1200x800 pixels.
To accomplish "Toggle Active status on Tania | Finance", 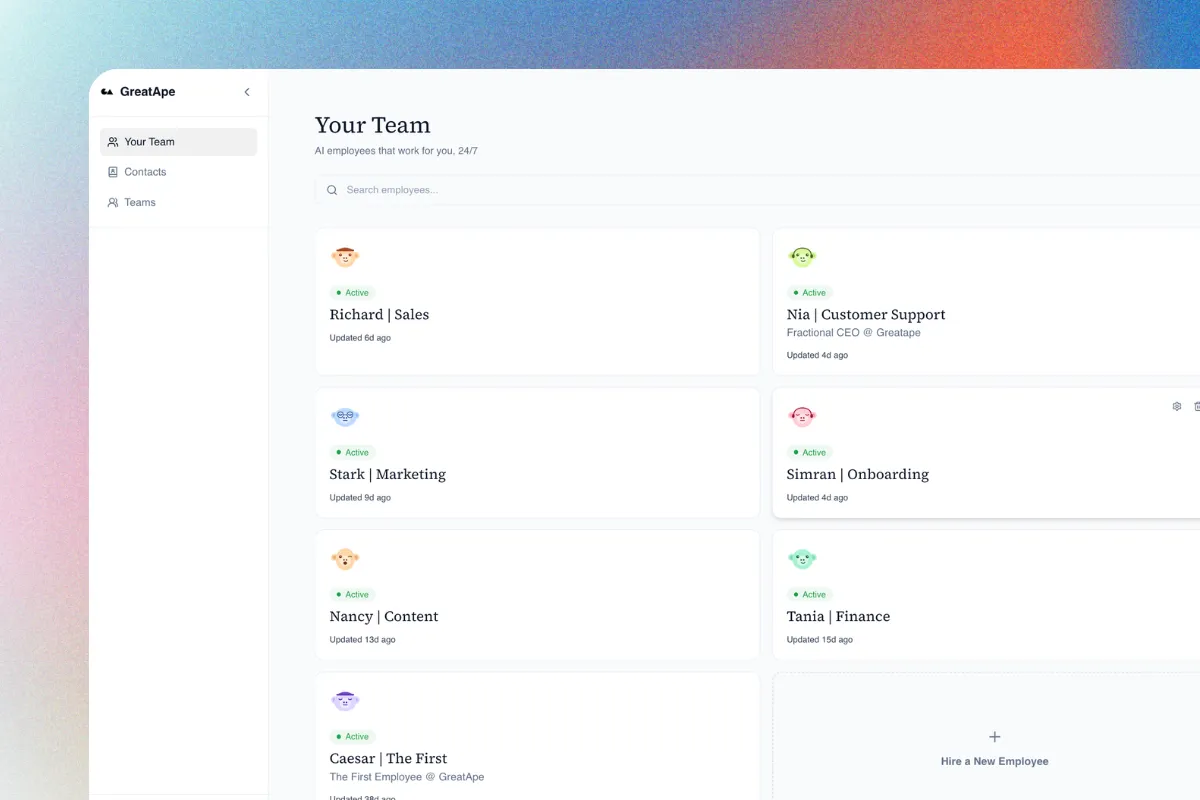I will (809, 594).
